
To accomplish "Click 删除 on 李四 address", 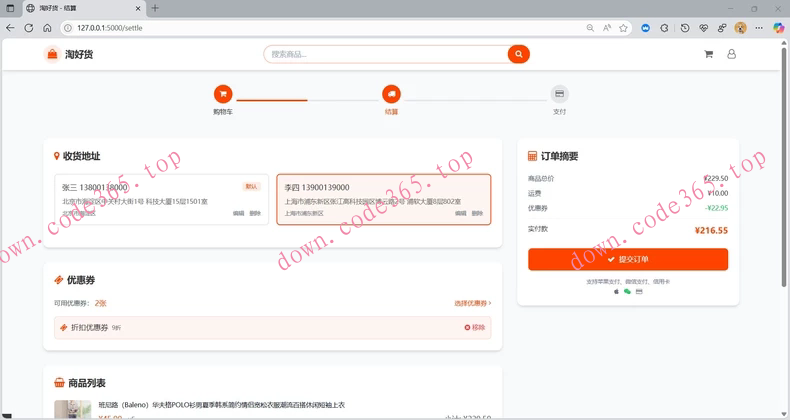I will pos(478,214).
